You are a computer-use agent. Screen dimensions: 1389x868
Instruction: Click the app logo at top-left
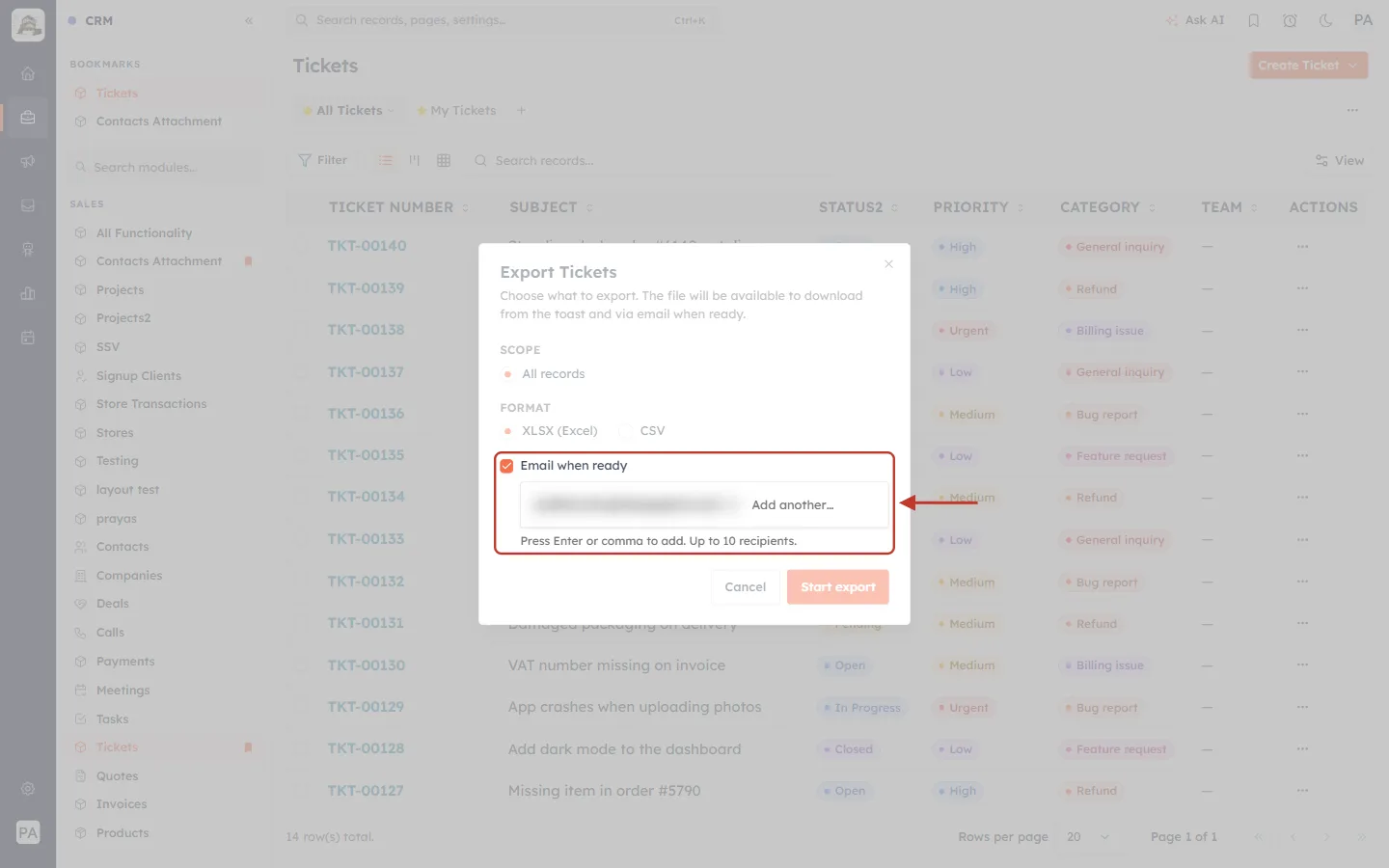point(28,25)
